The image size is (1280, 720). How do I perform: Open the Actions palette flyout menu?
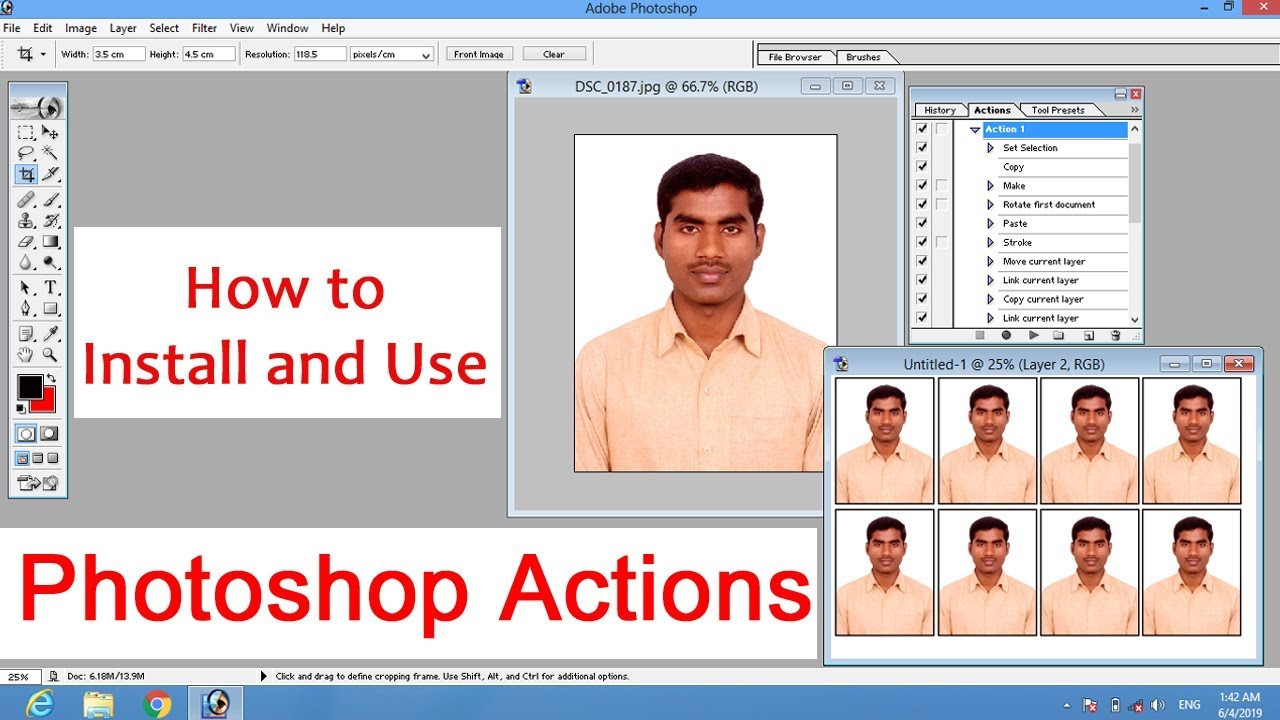(1134, 110)
